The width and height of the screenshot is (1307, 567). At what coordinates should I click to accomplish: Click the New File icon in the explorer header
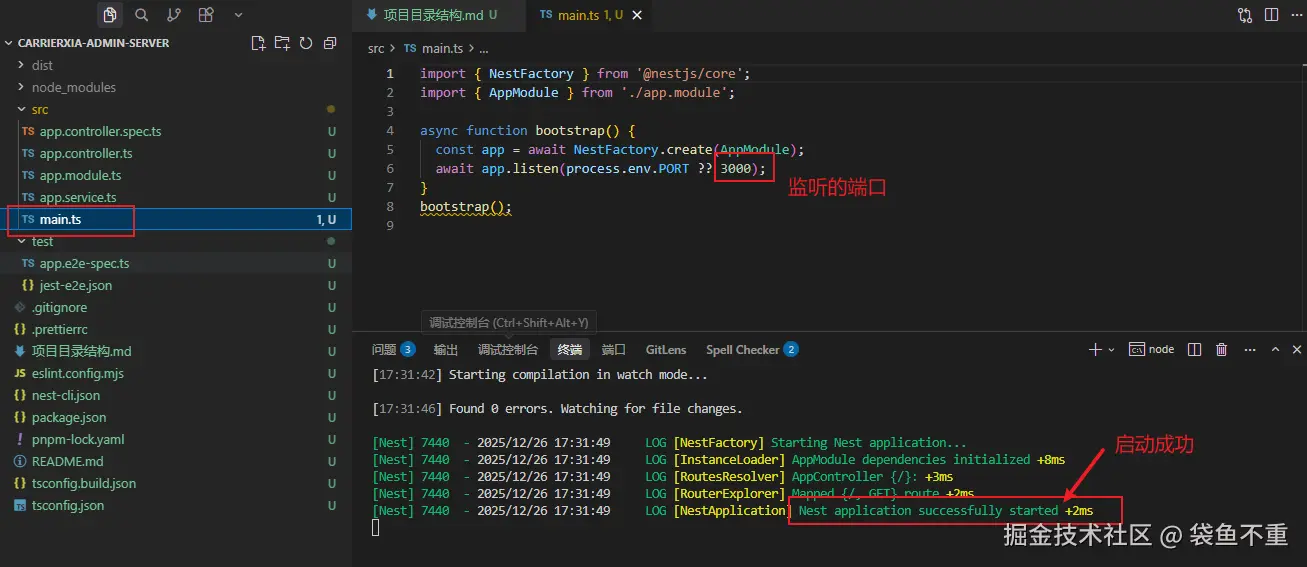click(x=258, y=43)
